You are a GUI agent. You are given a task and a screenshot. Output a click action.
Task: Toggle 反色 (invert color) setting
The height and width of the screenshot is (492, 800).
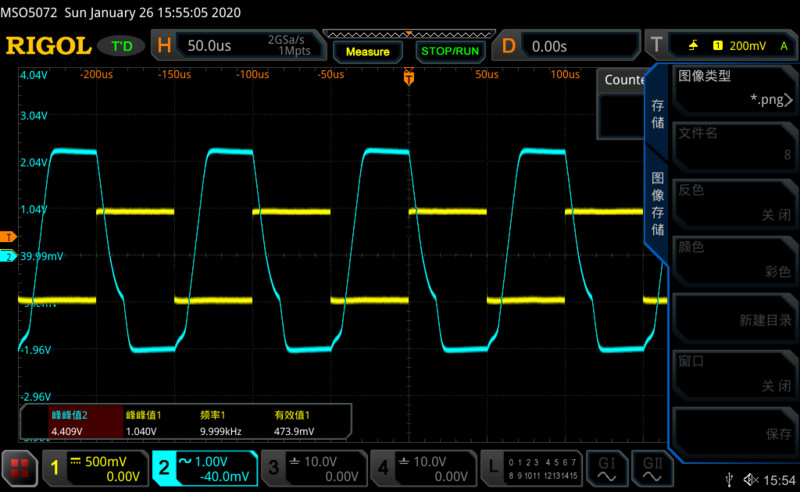[x=733, y=203]
